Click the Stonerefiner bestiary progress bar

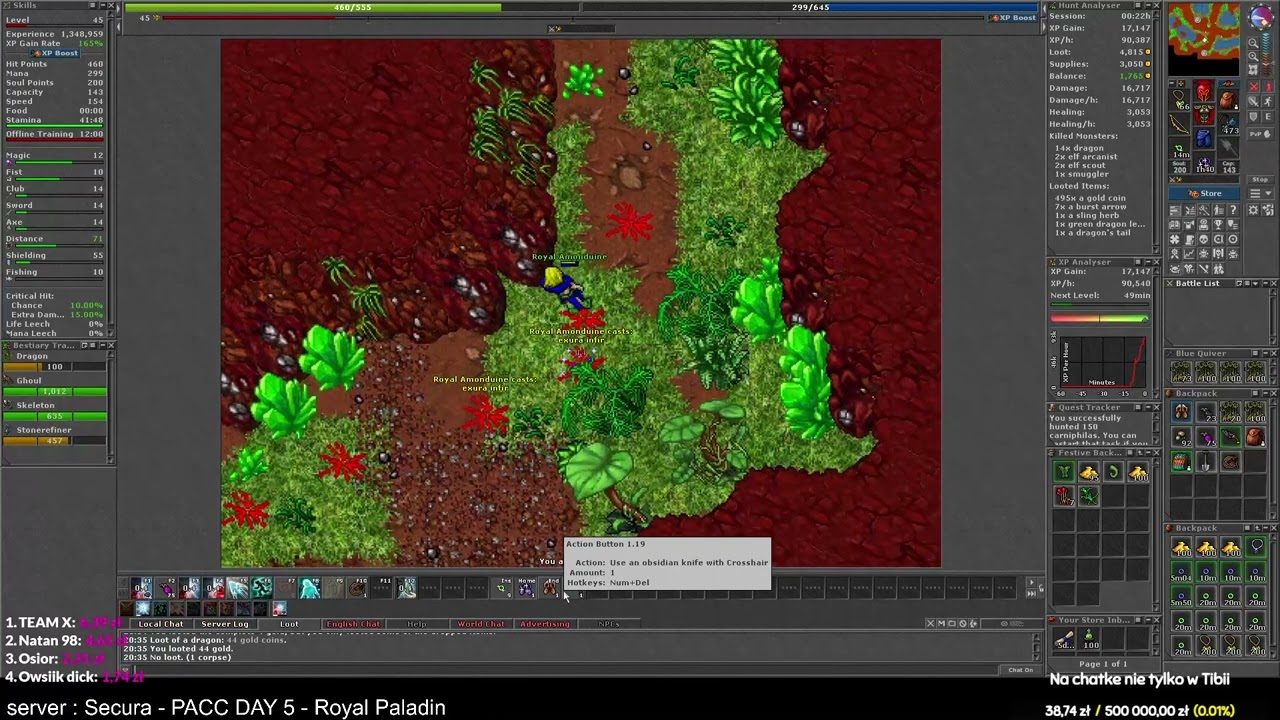[x=55, y=441]
